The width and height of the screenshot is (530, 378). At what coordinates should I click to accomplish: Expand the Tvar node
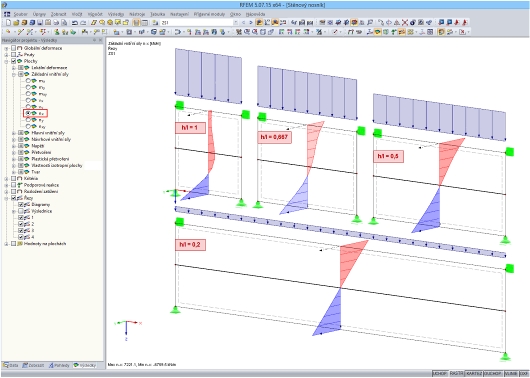14,172
